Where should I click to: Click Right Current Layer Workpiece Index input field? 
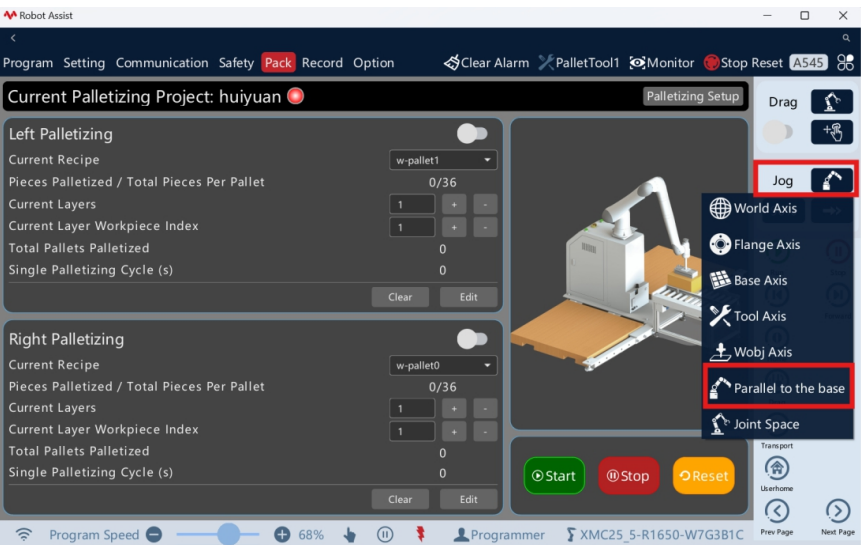(412, 431)
